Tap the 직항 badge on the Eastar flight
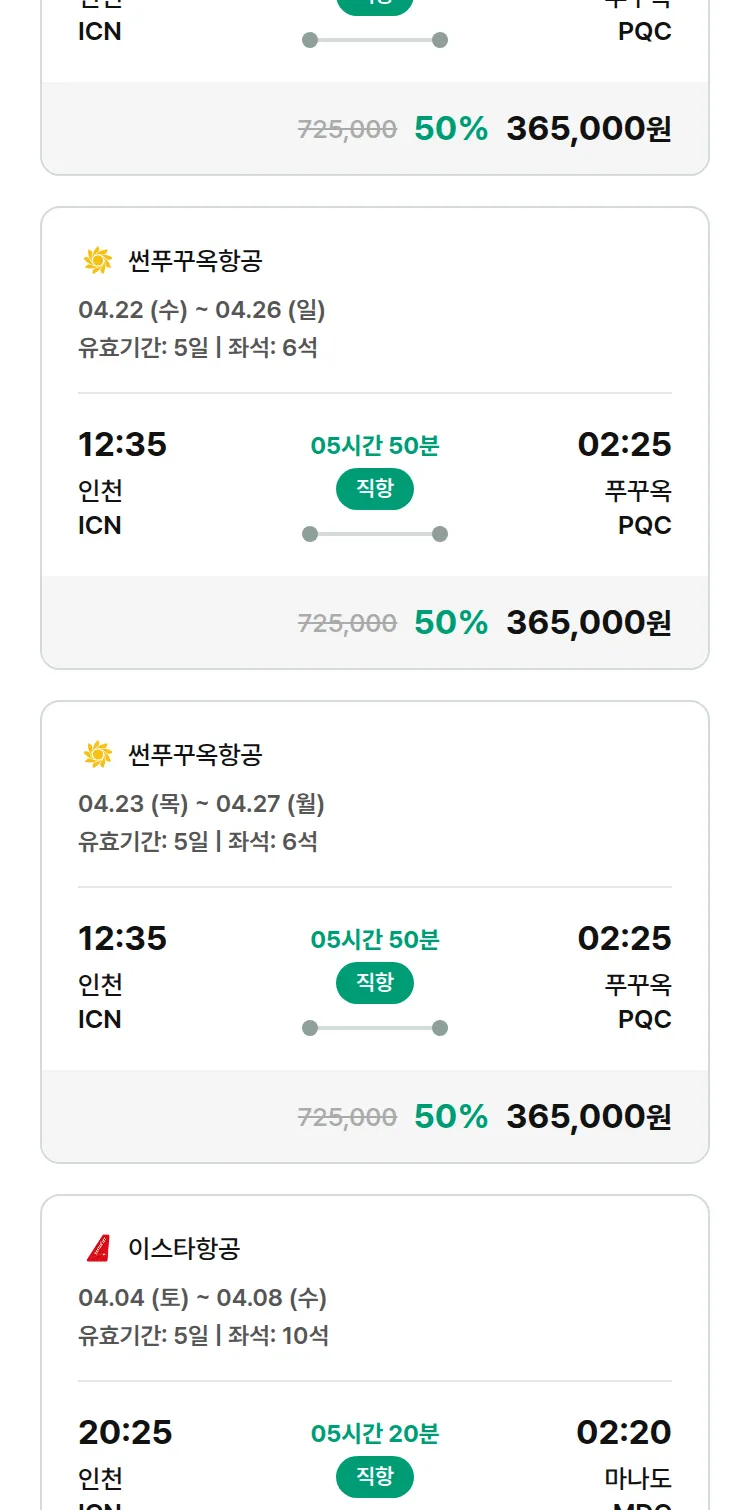 [x=375, y=1477]
